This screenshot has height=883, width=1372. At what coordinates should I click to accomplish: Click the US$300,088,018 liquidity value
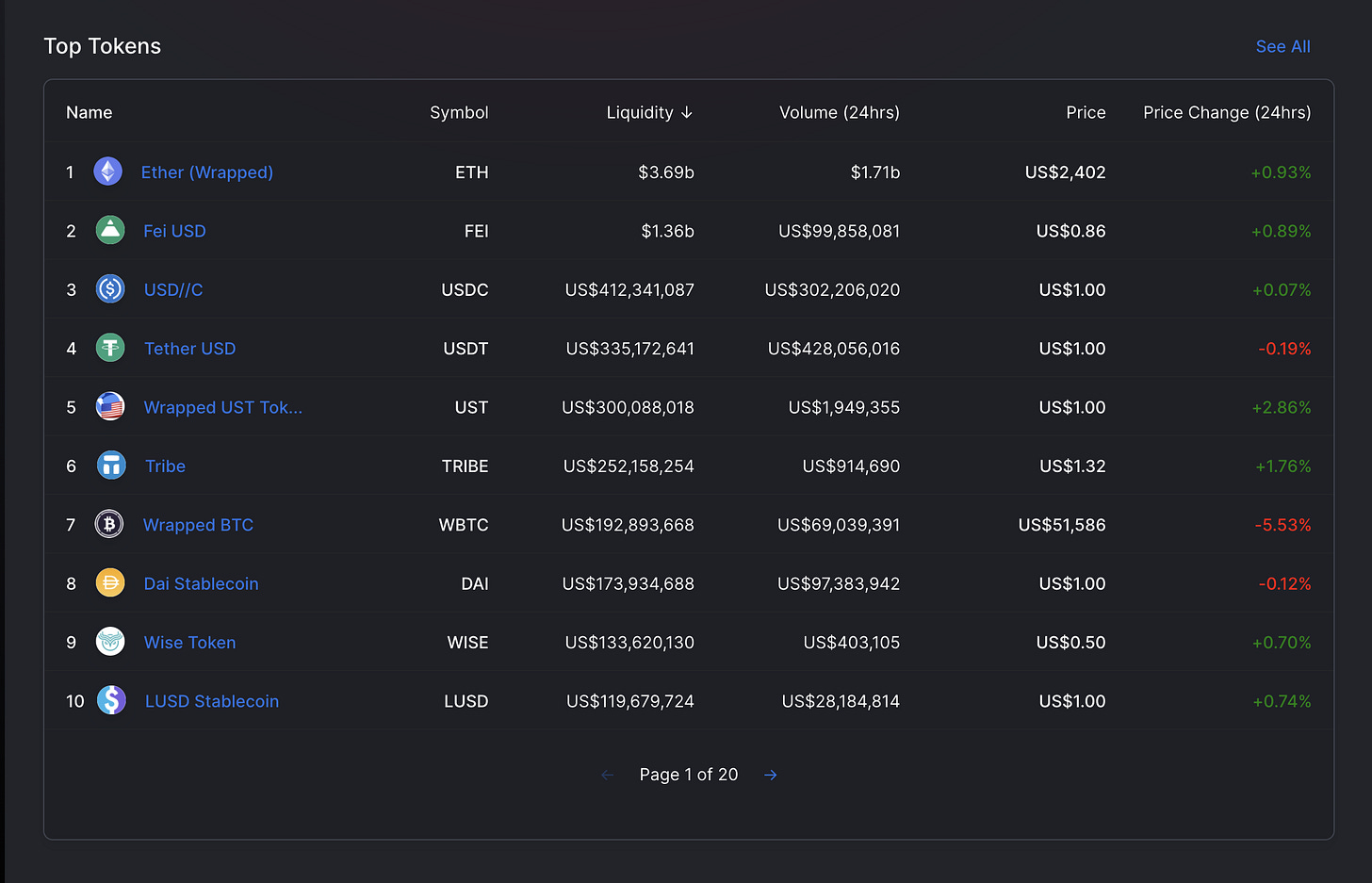click(628, 407)
